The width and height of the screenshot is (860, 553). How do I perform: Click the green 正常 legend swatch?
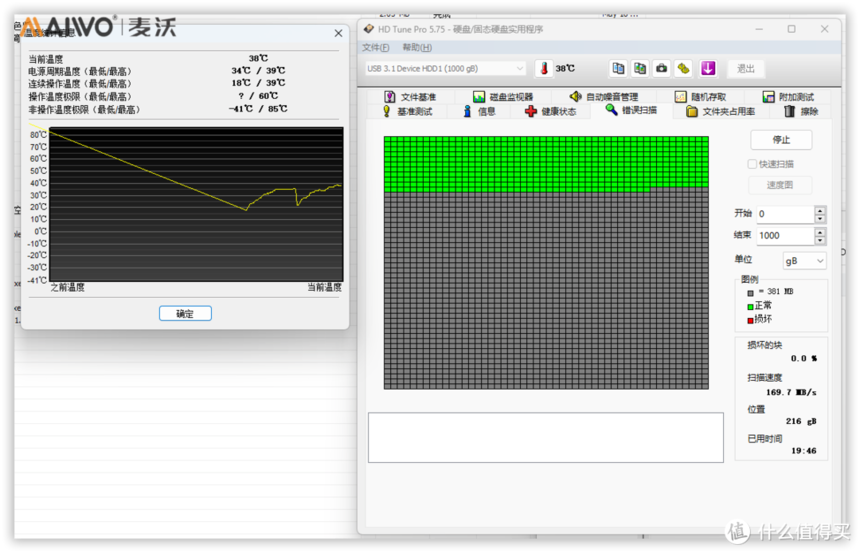(750, 307)
